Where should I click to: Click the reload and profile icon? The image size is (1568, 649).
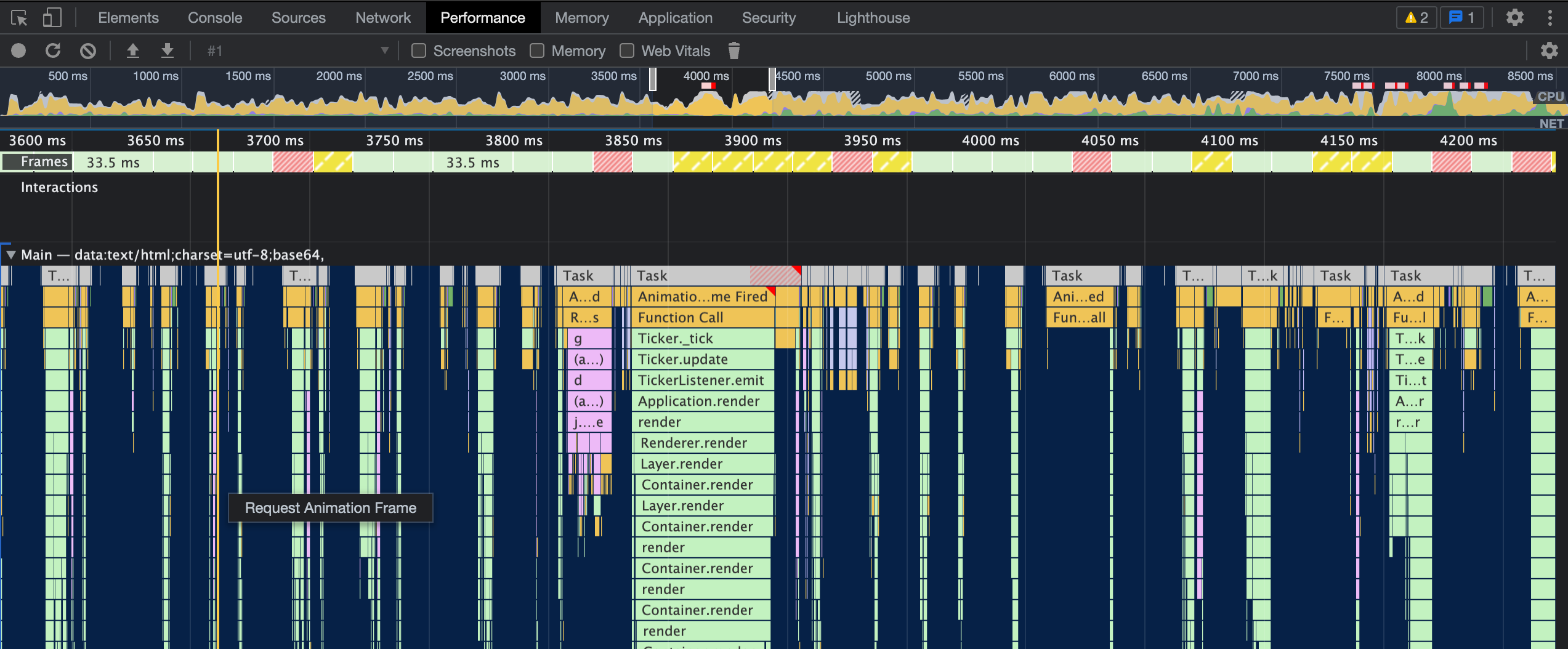pyautogui.click(x=53, y=50)
